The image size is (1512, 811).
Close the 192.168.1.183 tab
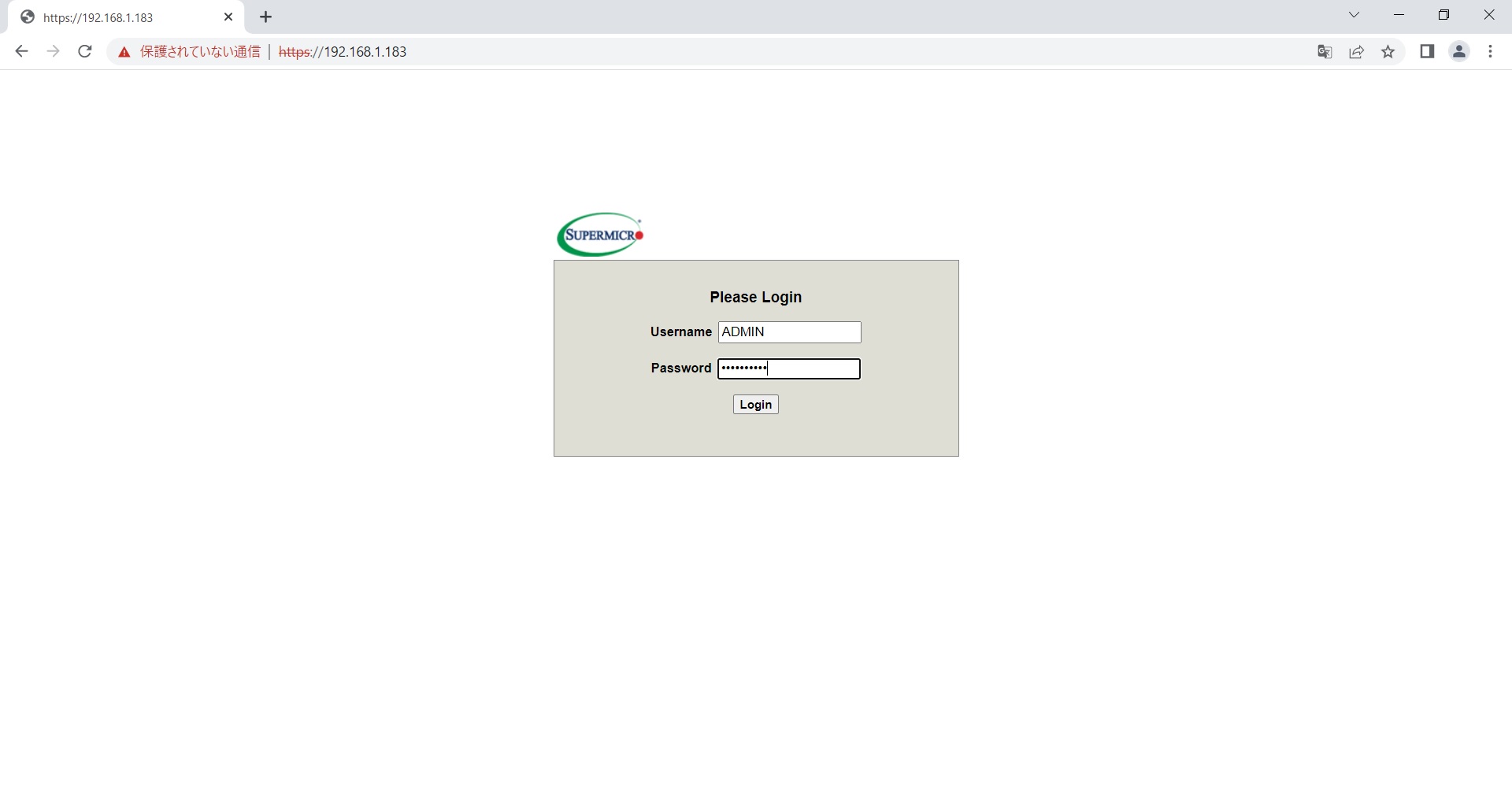pos(228,17)
